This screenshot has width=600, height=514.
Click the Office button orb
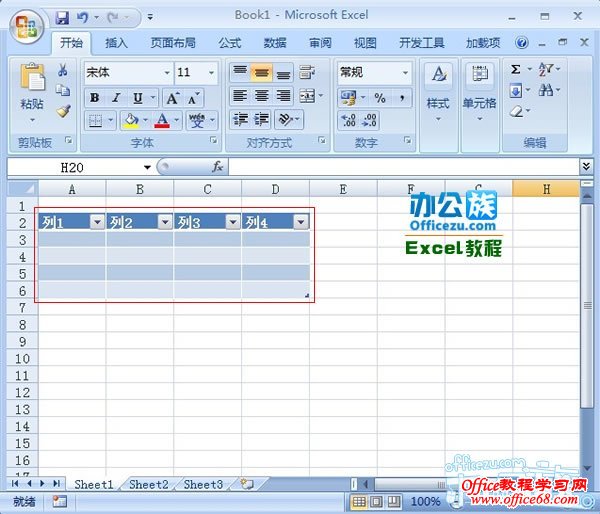[x=26, y=26]
